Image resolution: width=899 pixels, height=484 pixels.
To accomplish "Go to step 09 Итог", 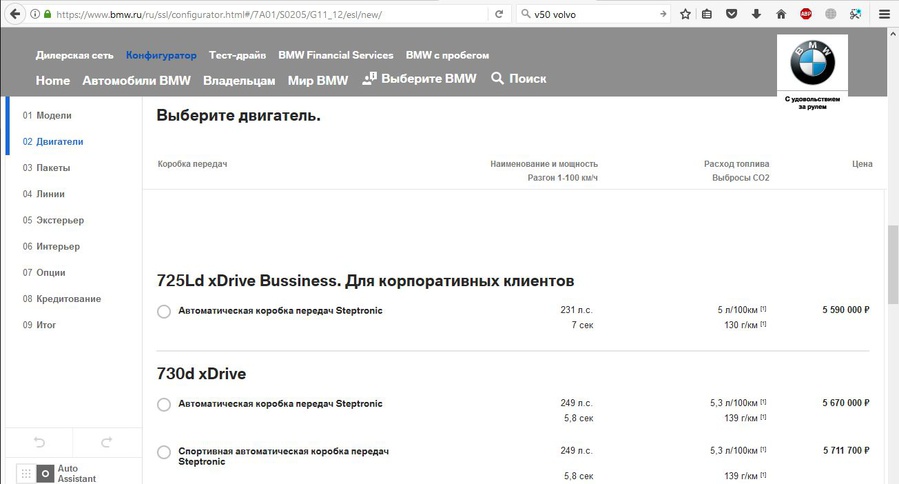I will [x=40, y=325].
